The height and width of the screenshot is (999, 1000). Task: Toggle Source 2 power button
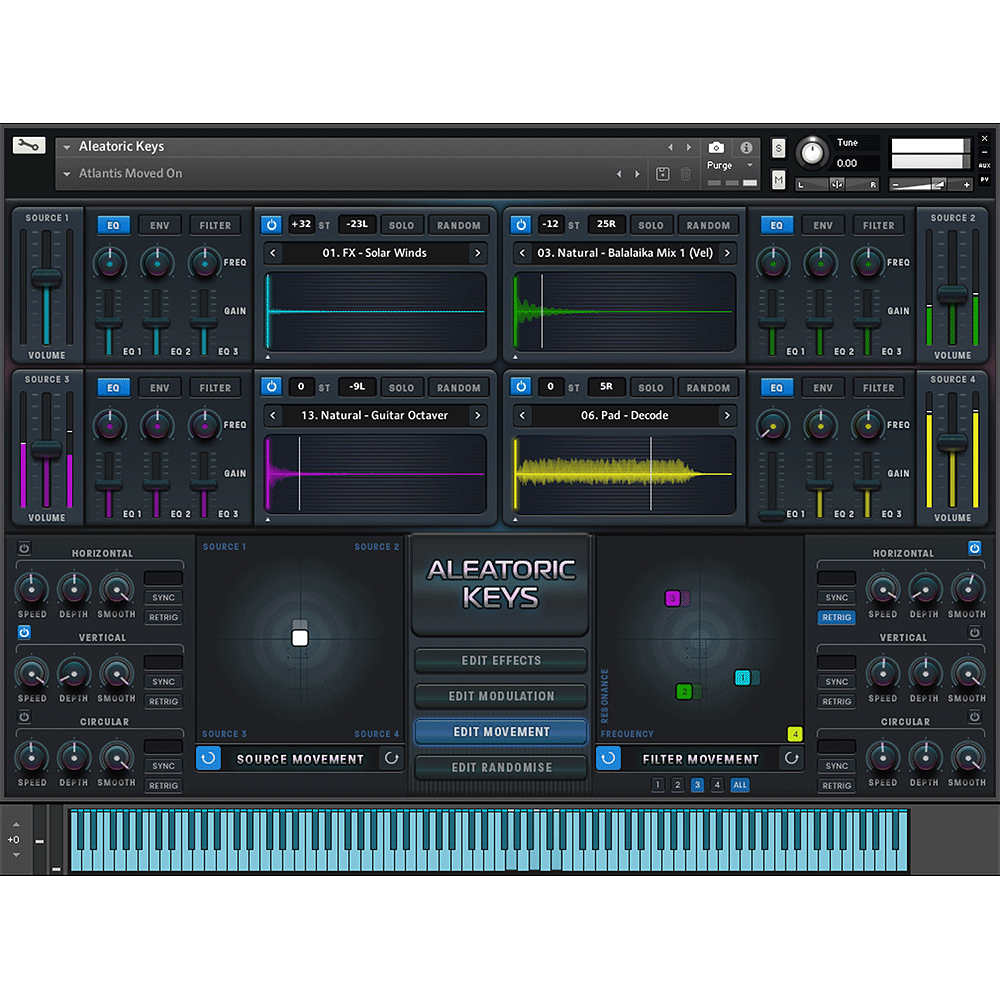coord(520,225)
